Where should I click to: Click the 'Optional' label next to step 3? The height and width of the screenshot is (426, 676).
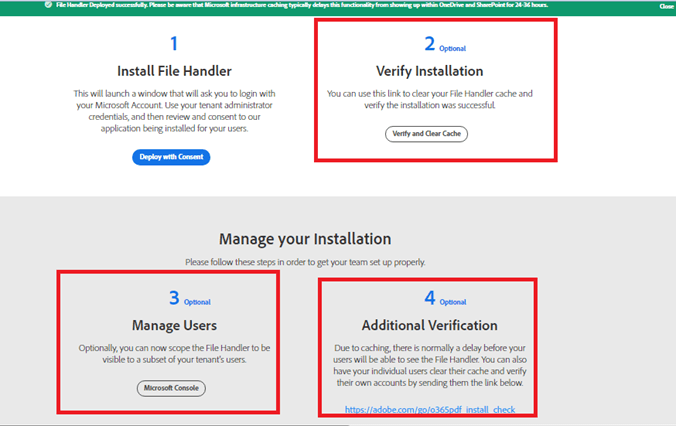click(197, 302)
